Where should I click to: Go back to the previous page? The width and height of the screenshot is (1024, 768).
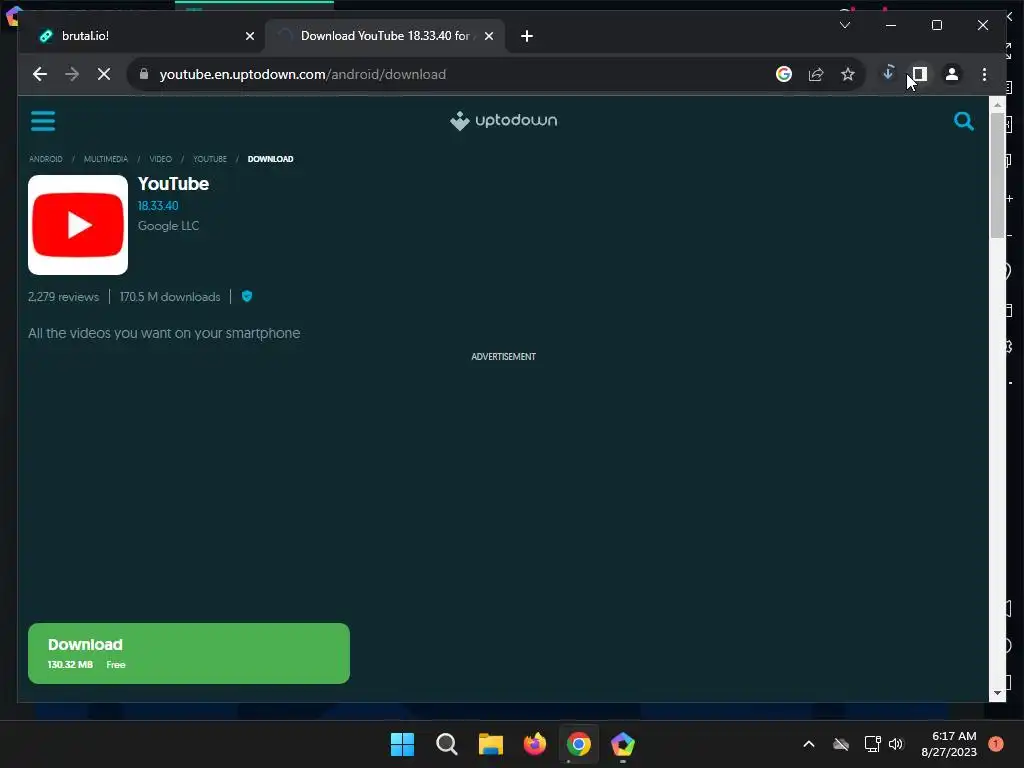(40, 74)
